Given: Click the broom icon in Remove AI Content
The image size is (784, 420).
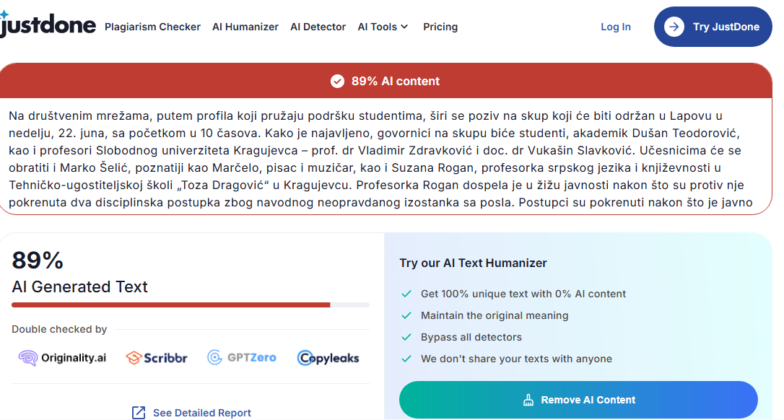Looking at the screenshot, I should (x=527, y=400).
